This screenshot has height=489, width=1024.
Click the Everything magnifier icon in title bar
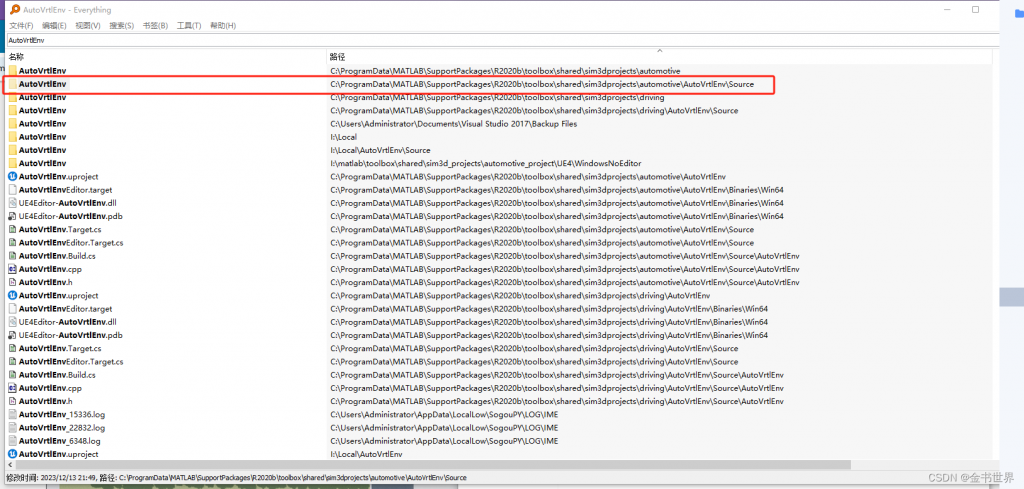click(x=14, y=10)
